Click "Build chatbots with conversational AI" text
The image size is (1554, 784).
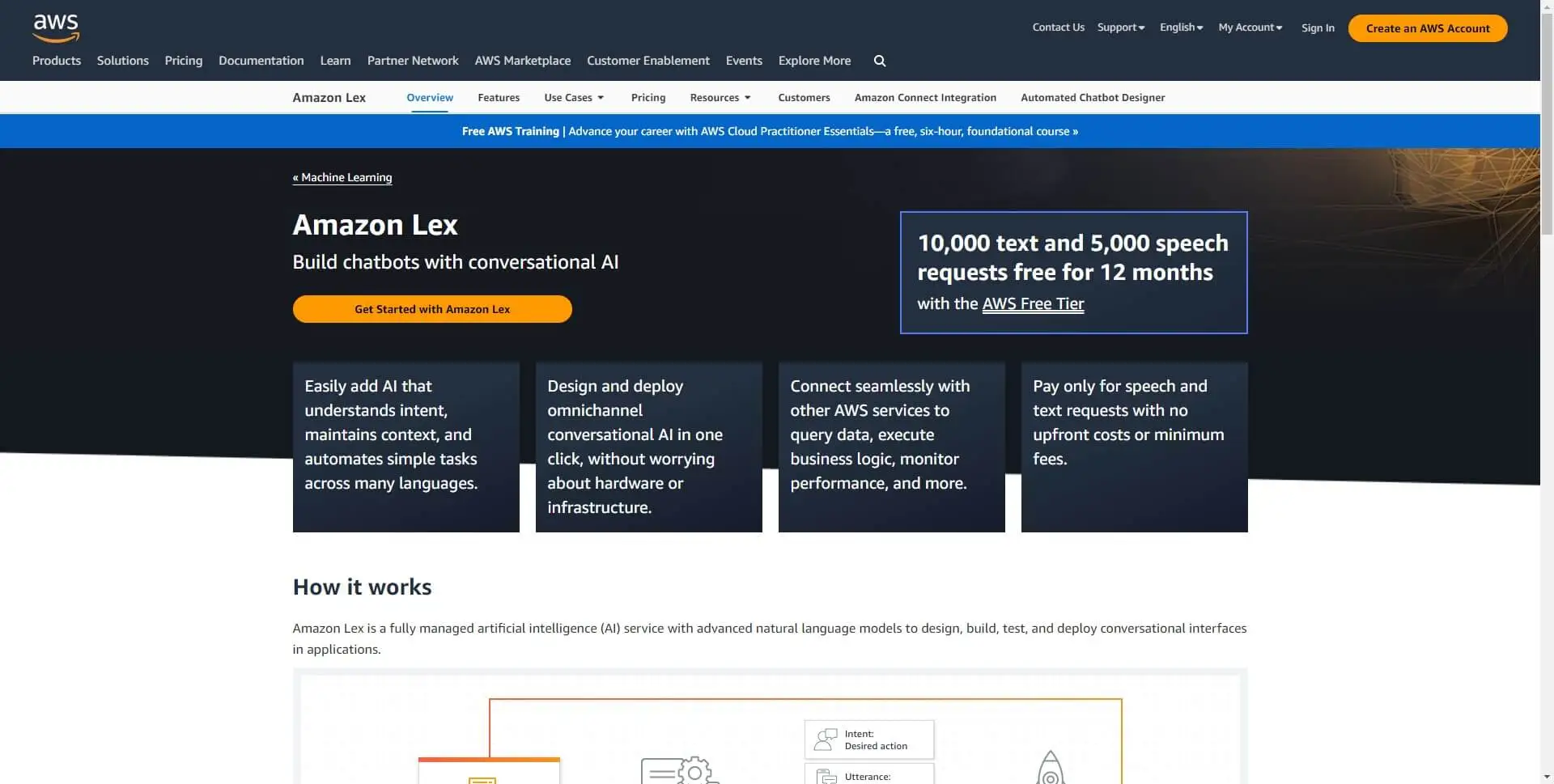tap(456, 262)
